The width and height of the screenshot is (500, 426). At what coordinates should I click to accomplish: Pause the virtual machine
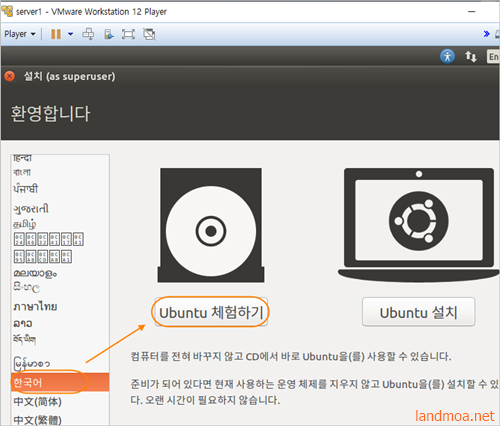pos(56,34)
